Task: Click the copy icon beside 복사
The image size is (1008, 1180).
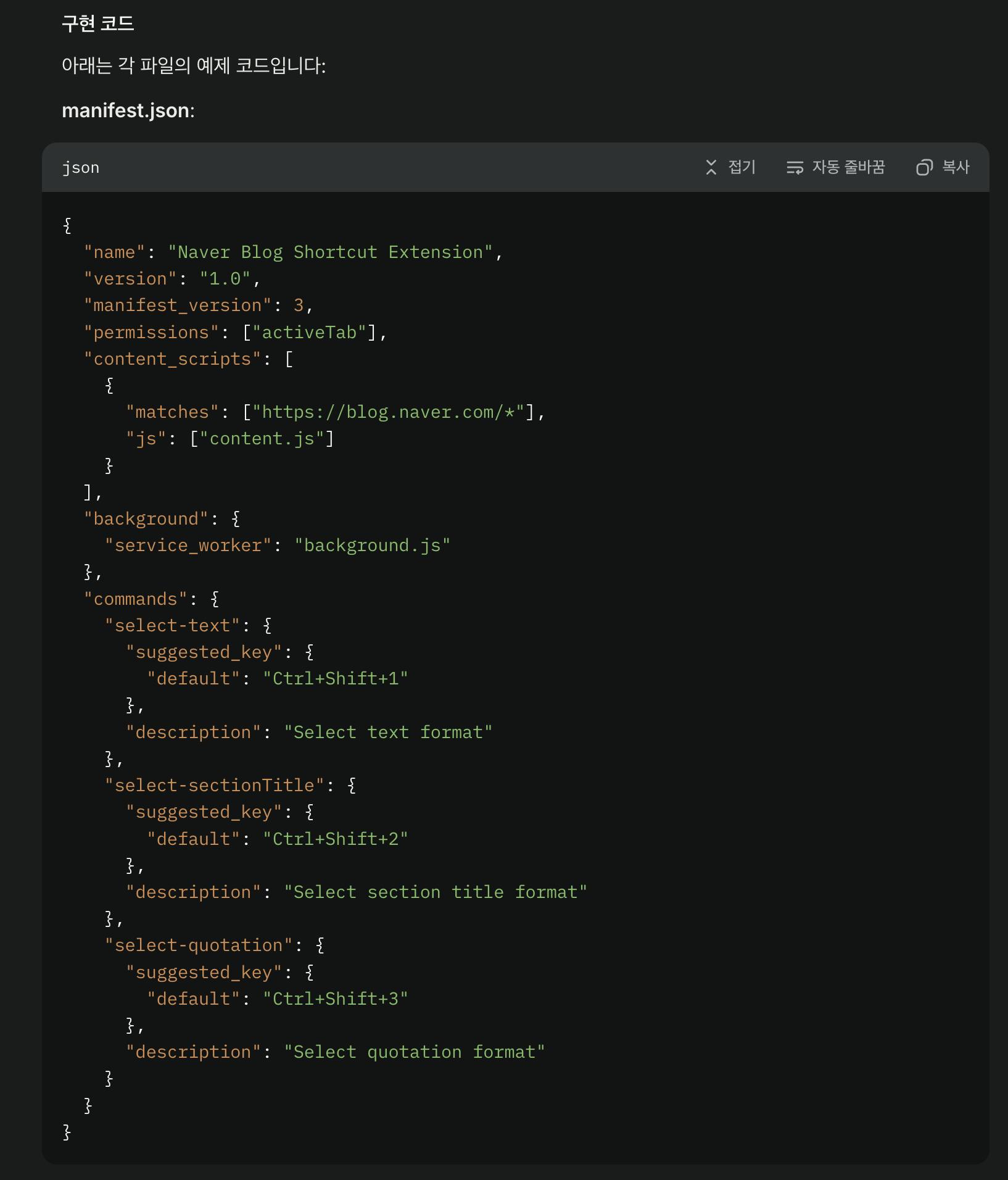Action: (x=923, y=167)
